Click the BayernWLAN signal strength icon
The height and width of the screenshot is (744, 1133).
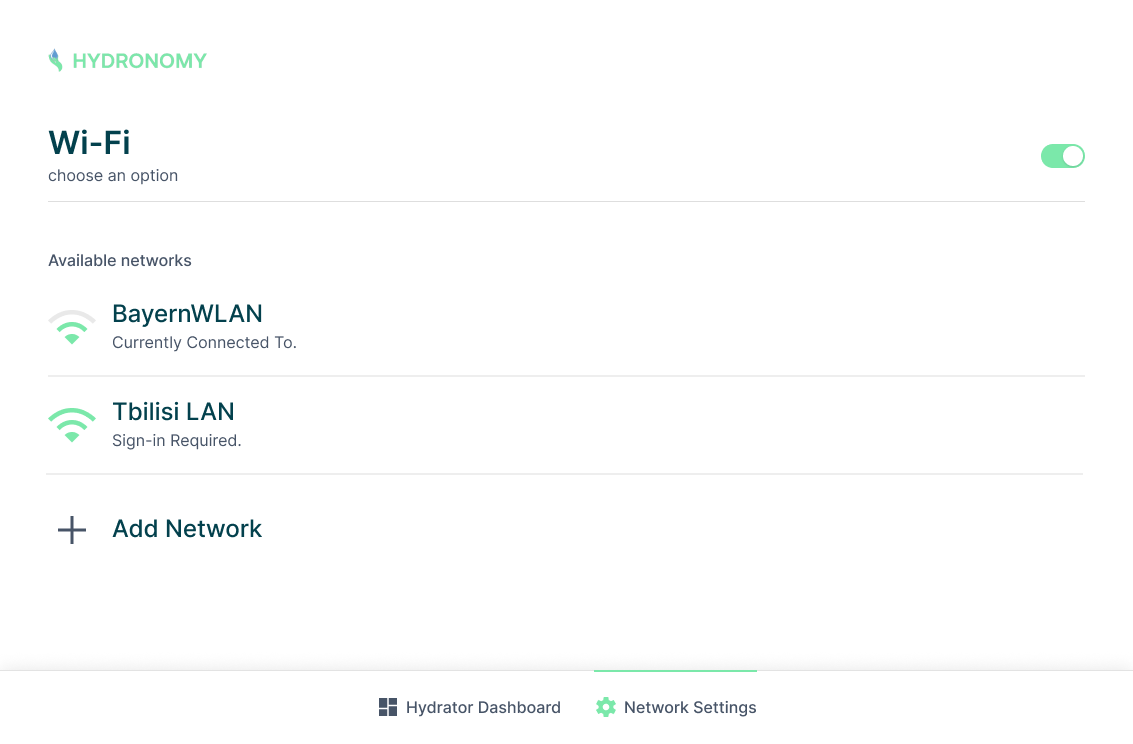[x=72, y=327]
